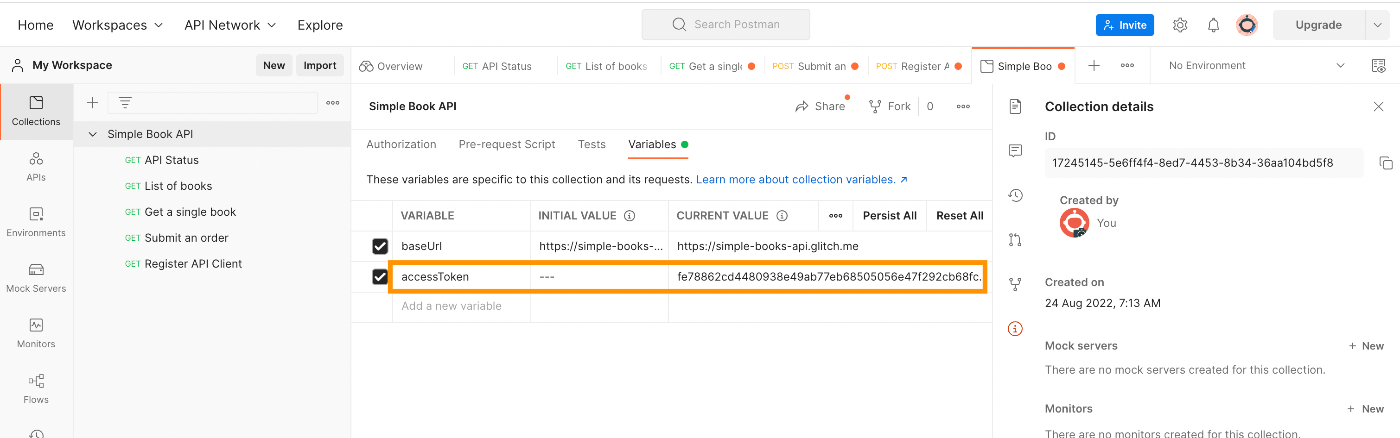This screenshot has height=438, width=1400.
Task: Click the baseUrl initial value cell
Action: click(599, 246)
